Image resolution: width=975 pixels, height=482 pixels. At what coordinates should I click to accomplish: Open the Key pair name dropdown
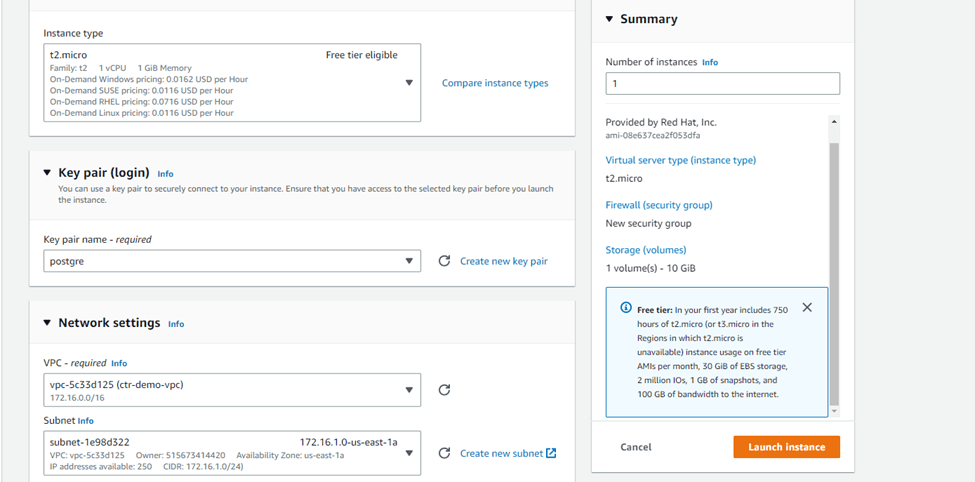(408, 261)
